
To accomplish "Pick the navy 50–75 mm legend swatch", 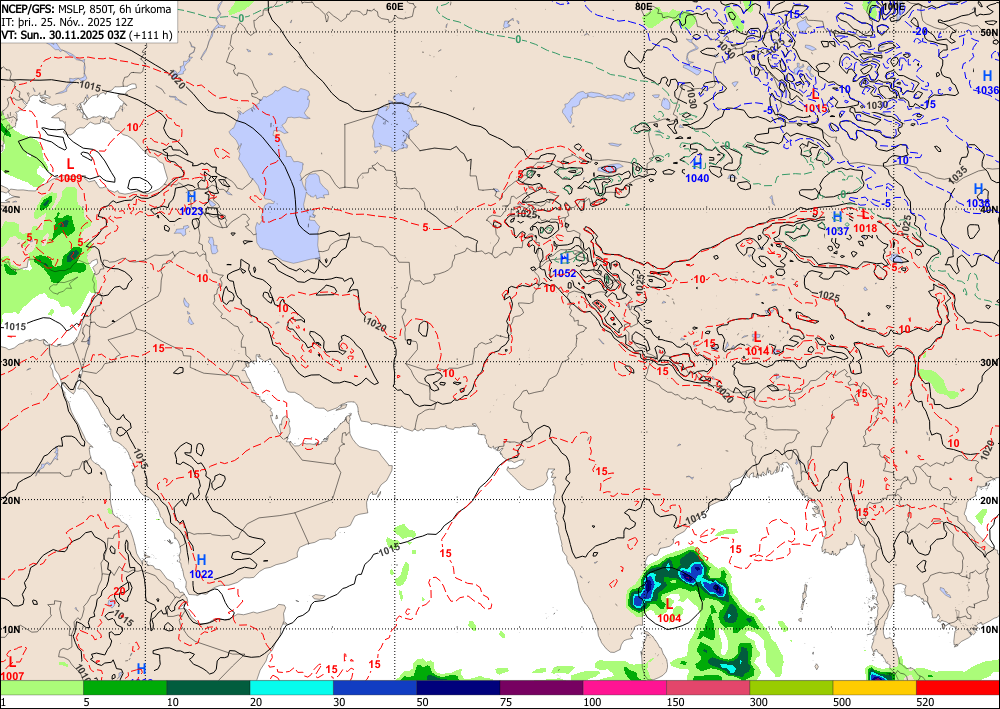I will [x=458, y=687].
